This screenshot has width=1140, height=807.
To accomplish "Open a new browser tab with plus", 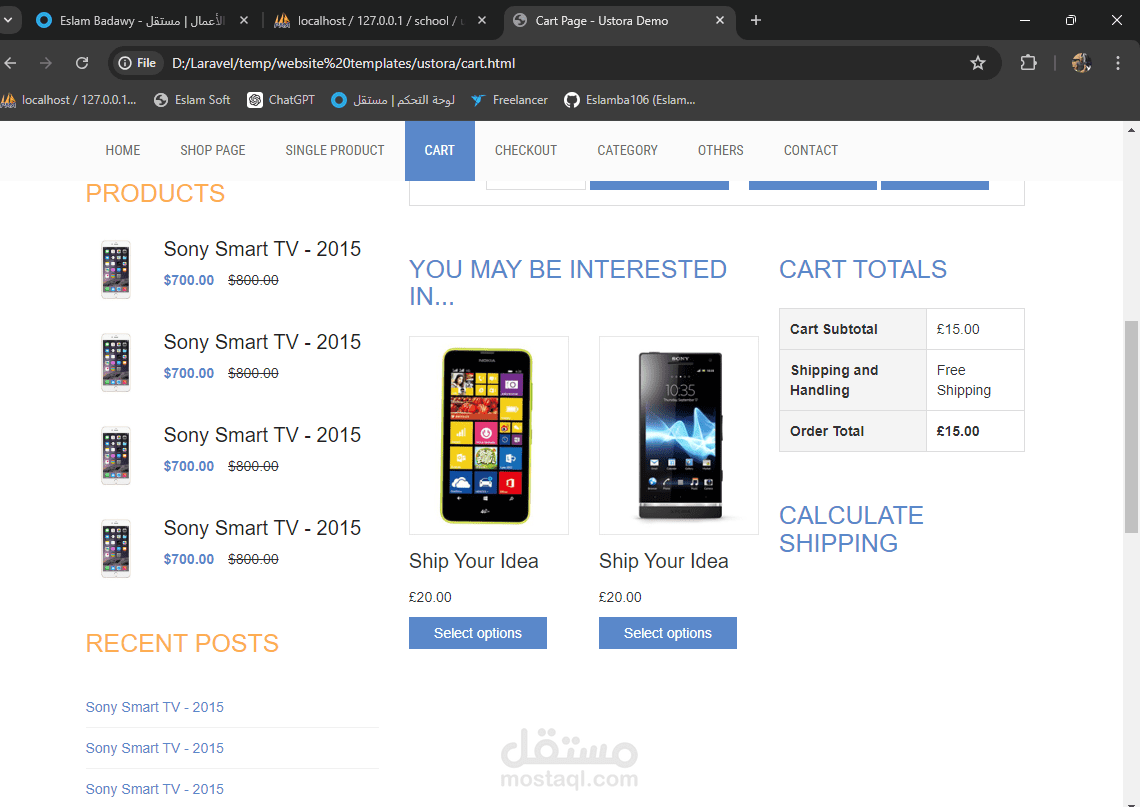I will tap(756, 20).
